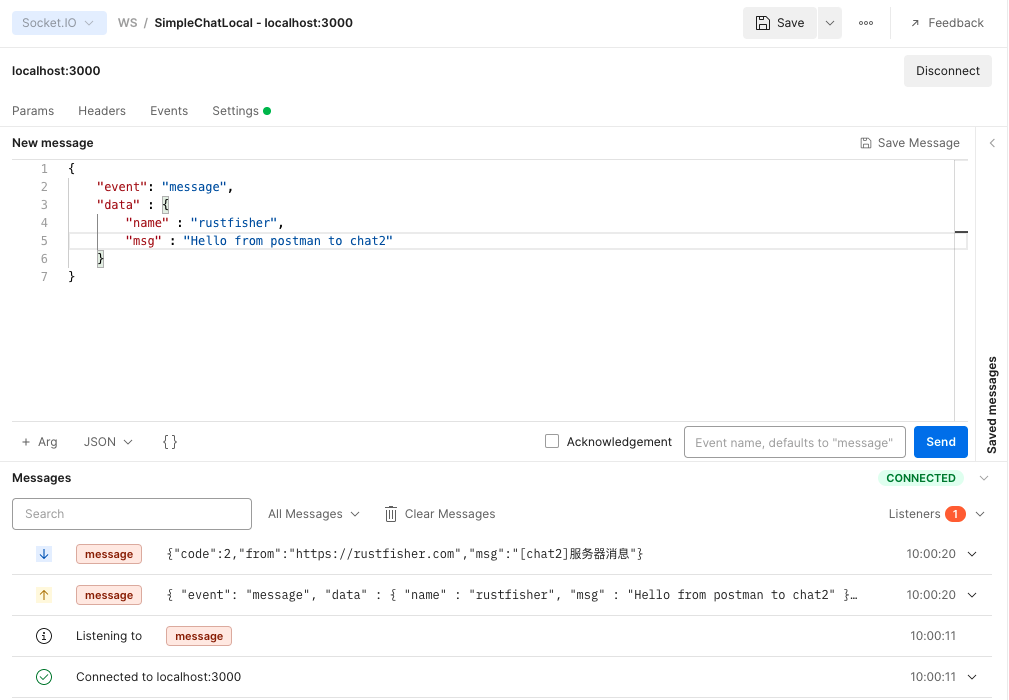The width and height of the screenshot is (1009, 700).
Task: Expand the Listeners panel
Action: (980, 514)
